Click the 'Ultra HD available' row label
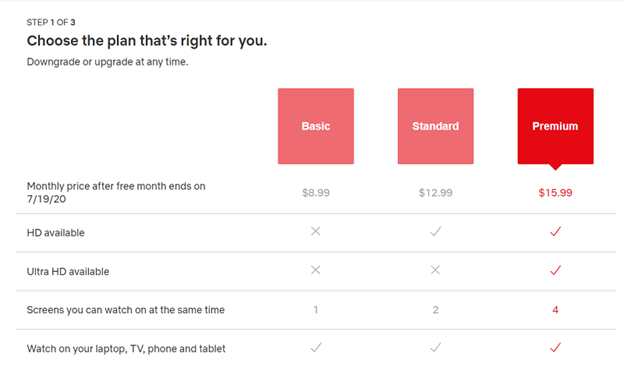 pos(68,271)
